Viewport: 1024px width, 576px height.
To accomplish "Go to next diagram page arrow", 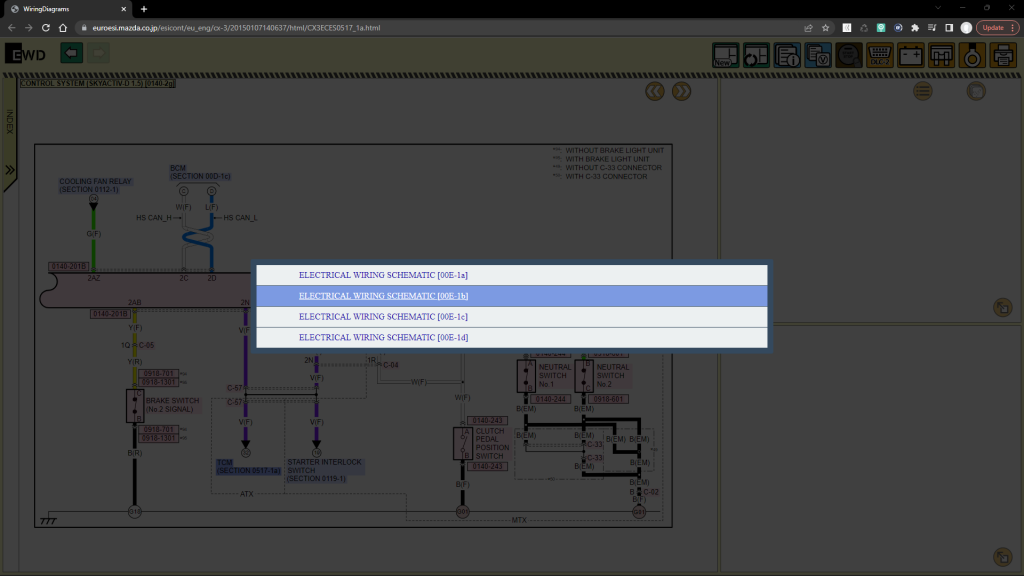I will [681, 92].
